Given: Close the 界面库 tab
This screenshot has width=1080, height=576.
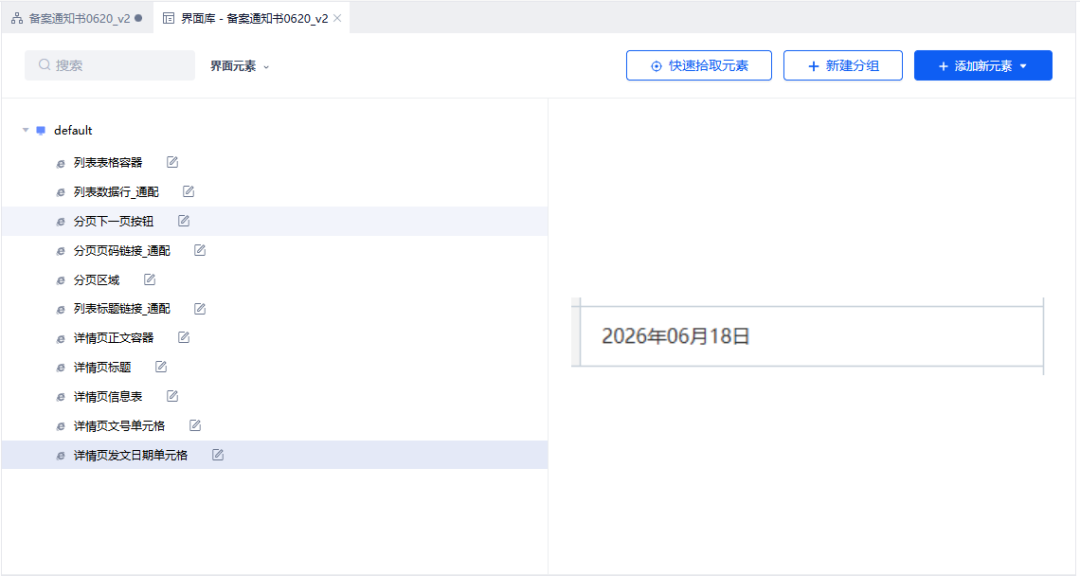Looking at the screenshot, I should pyautogui.click(x=338, y=19).
